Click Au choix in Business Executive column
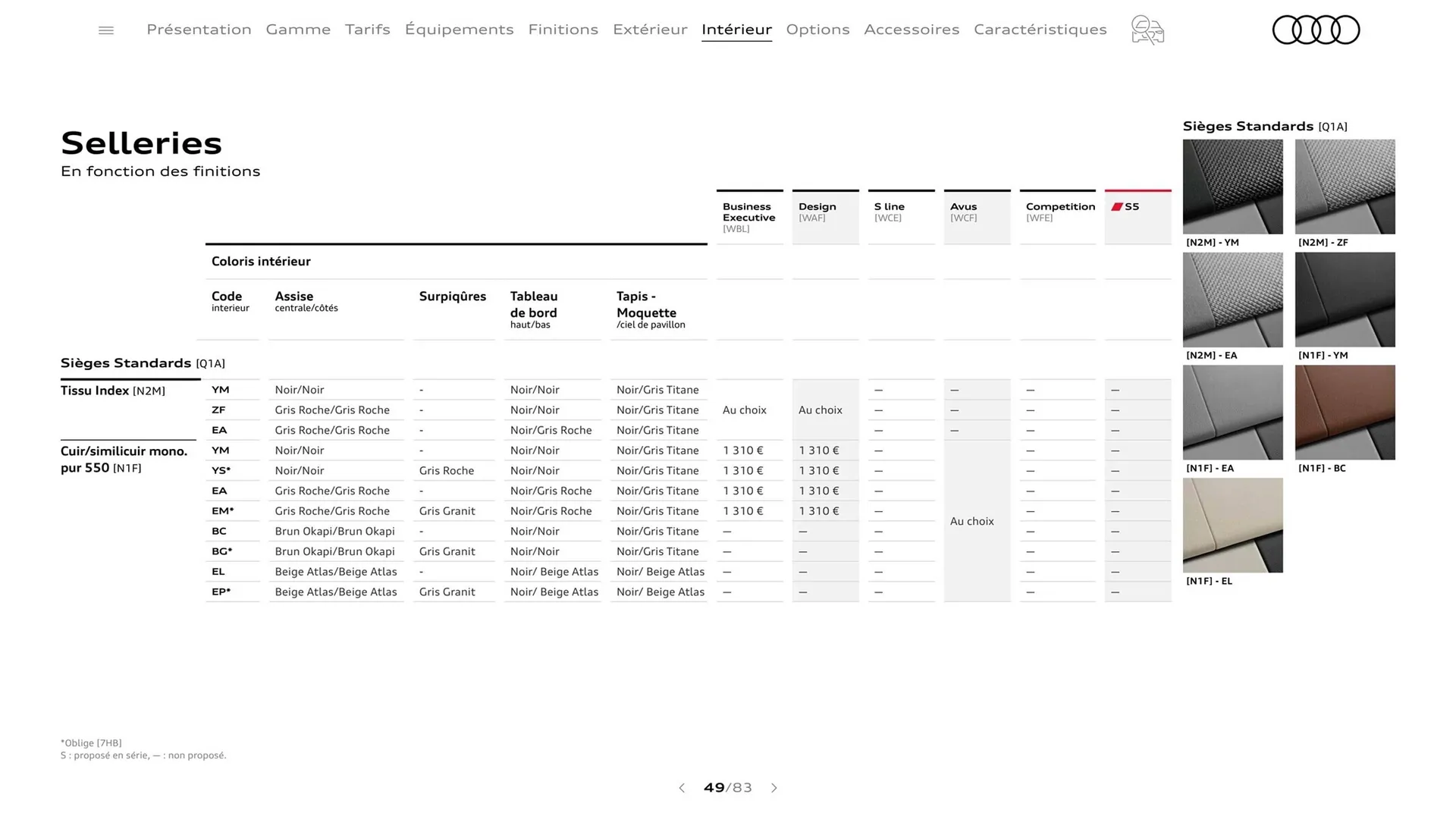The height and width of the screenshot is (819, 1456). click(x=745, y=410)
